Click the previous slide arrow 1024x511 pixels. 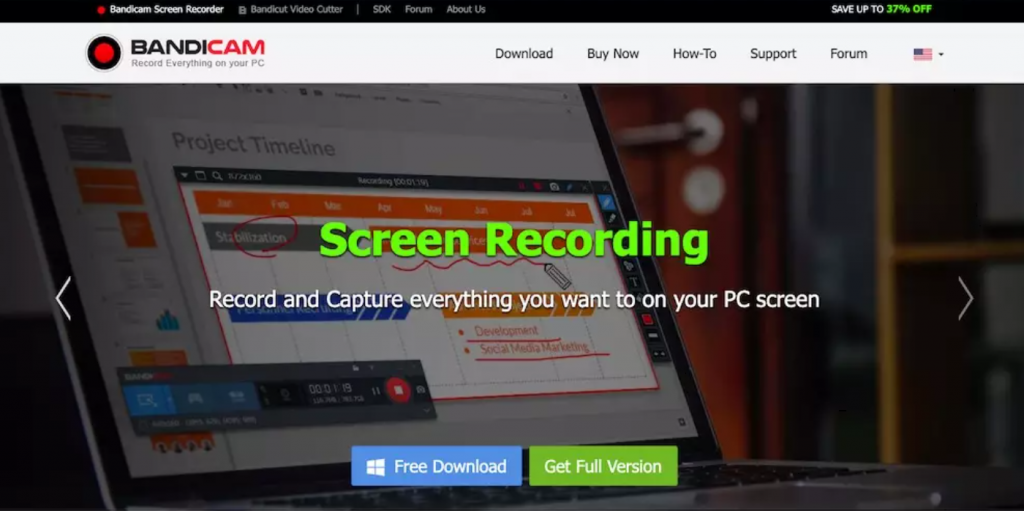coord(63,298)
